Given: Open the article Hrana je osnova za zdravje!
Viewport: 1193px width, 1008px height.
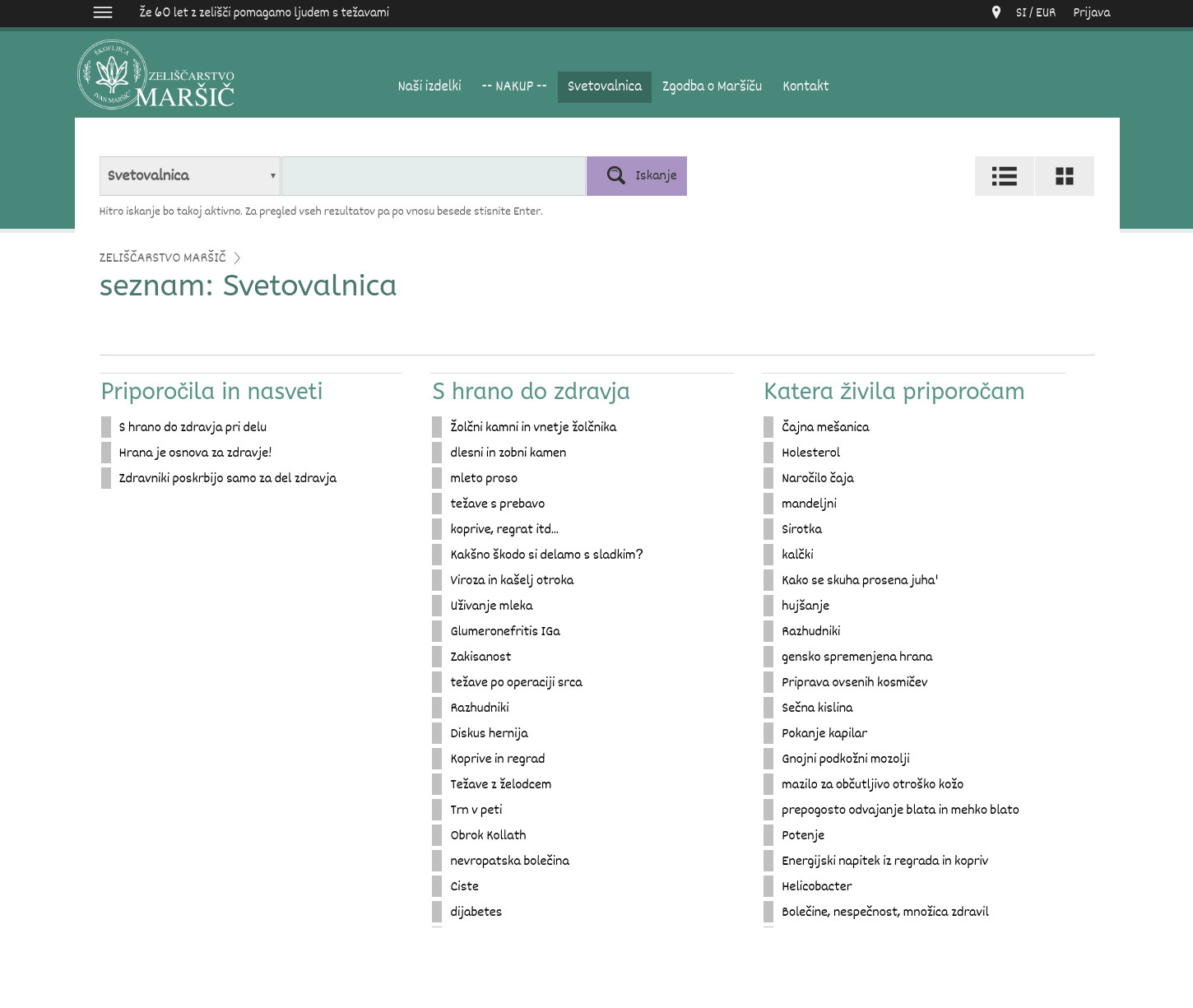Looking at the screenshot, I should click(195, 453).
